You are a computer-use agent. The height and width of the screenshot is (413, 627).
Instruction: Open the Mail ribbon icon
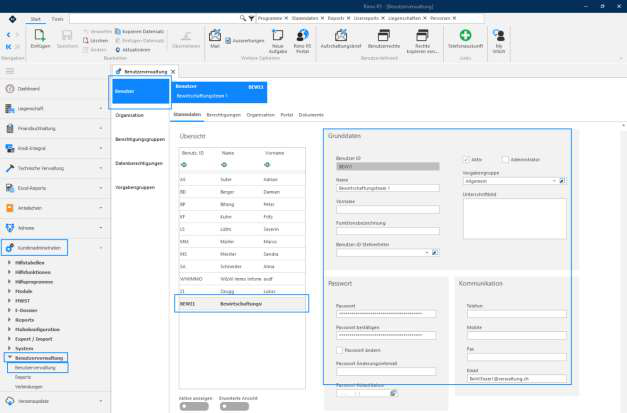tap(215, 36)
